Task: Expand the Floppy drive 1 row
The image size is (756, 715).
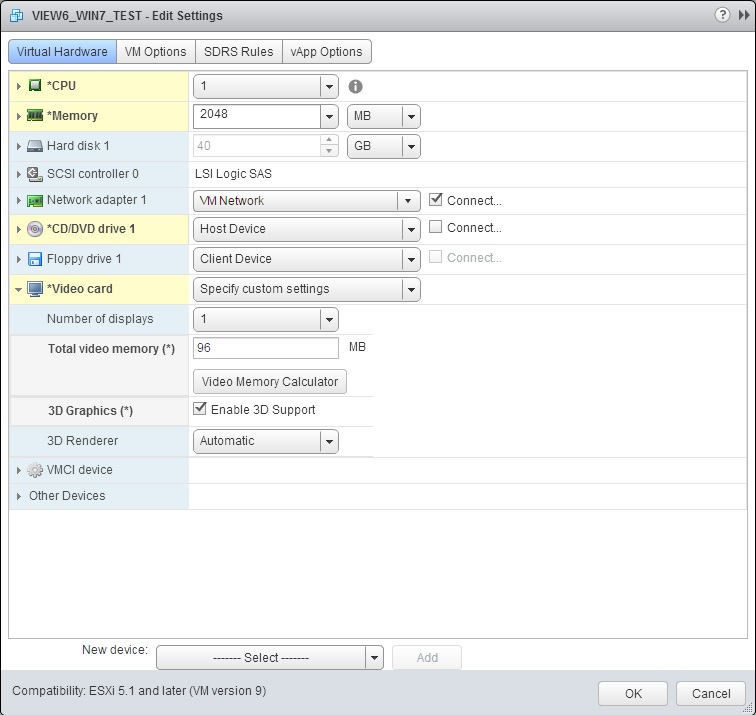Action: 18,259
